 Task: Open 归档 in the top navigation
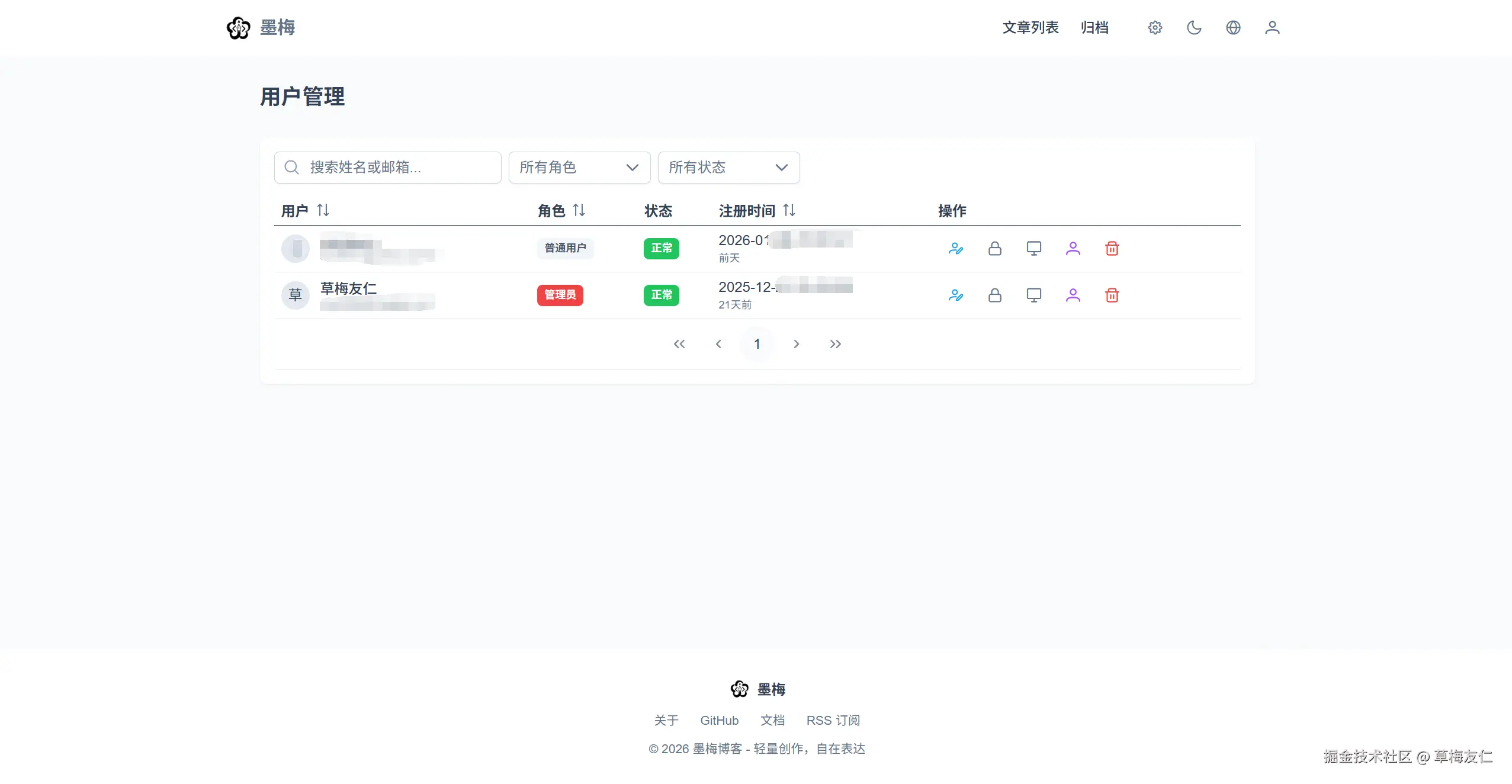point(1094,28)
